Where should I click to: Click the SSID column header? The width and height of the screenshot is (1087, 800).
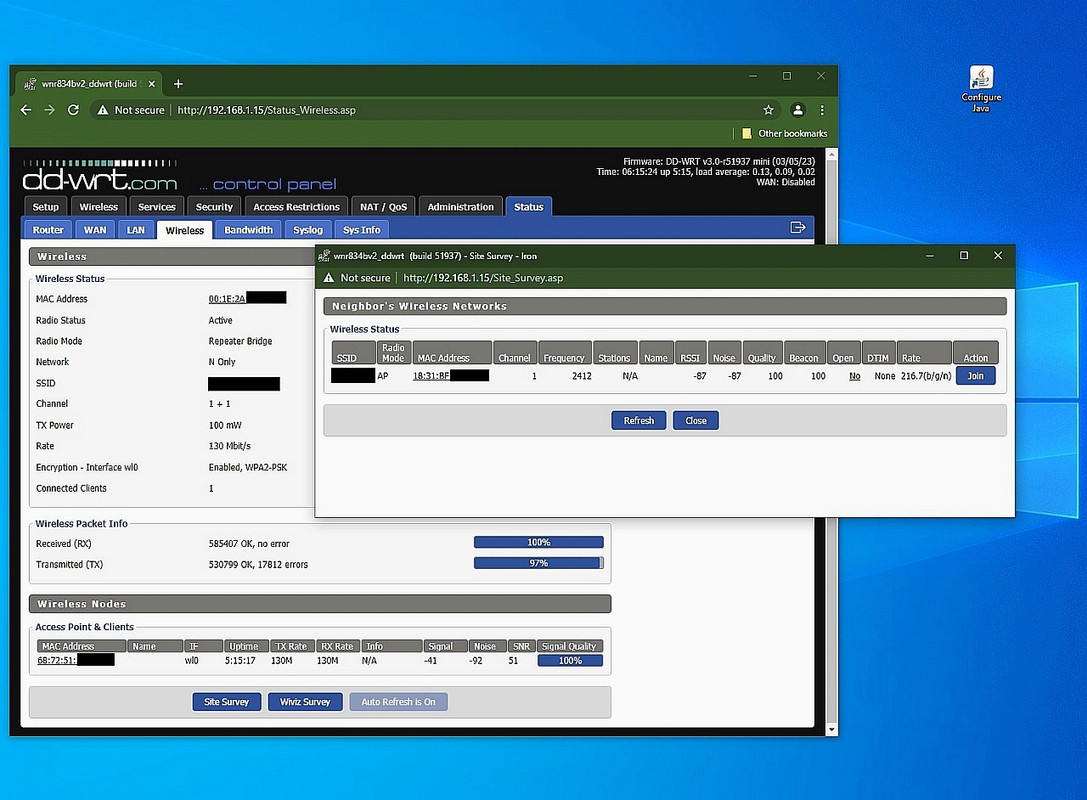354,352
